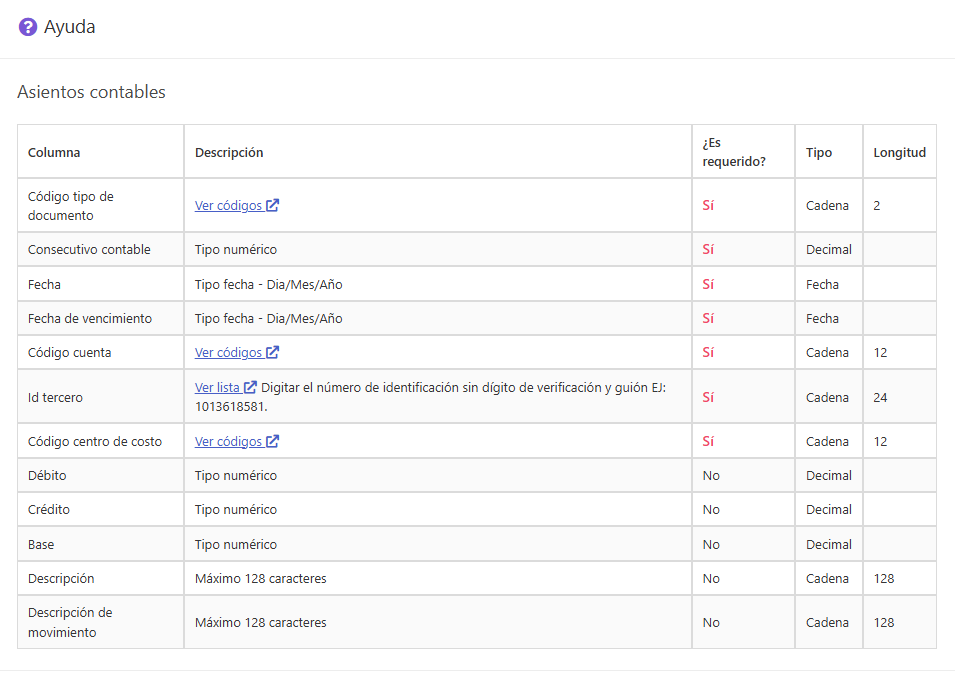Click the Longitud column header
Screen dimensions: 955x690
pyautogui.click(x=900, y=152)
